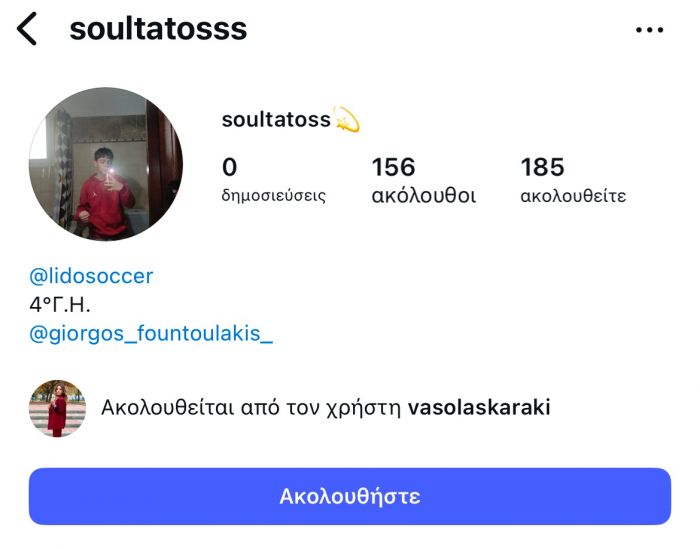Click the number 185 following count
Viewport: 700px width, 549px height.
(x=542, y=167)
